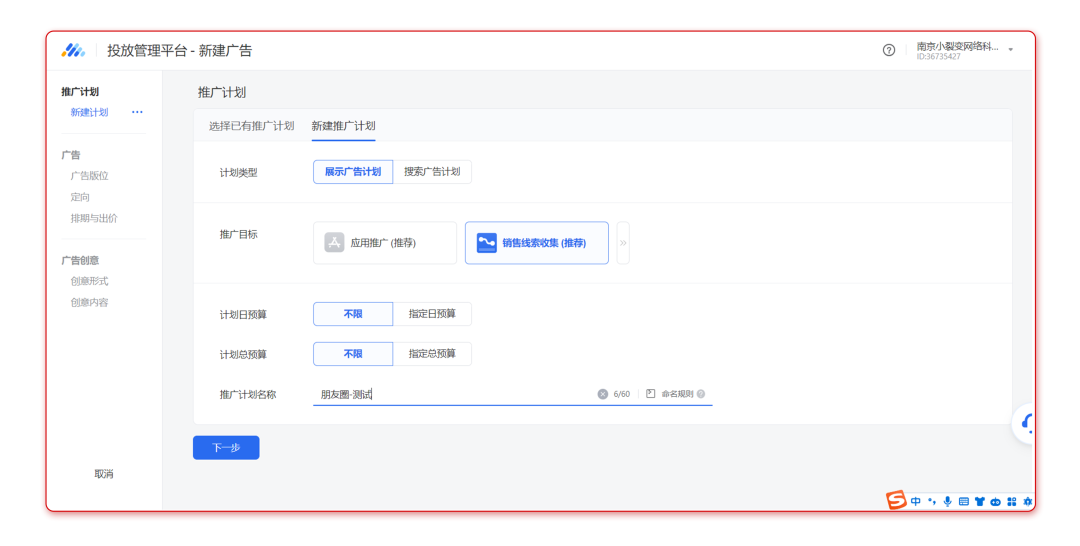The image size is (1080, 546).
Task: Select 搜索广告计划 plan type
Action: (432, 172)
